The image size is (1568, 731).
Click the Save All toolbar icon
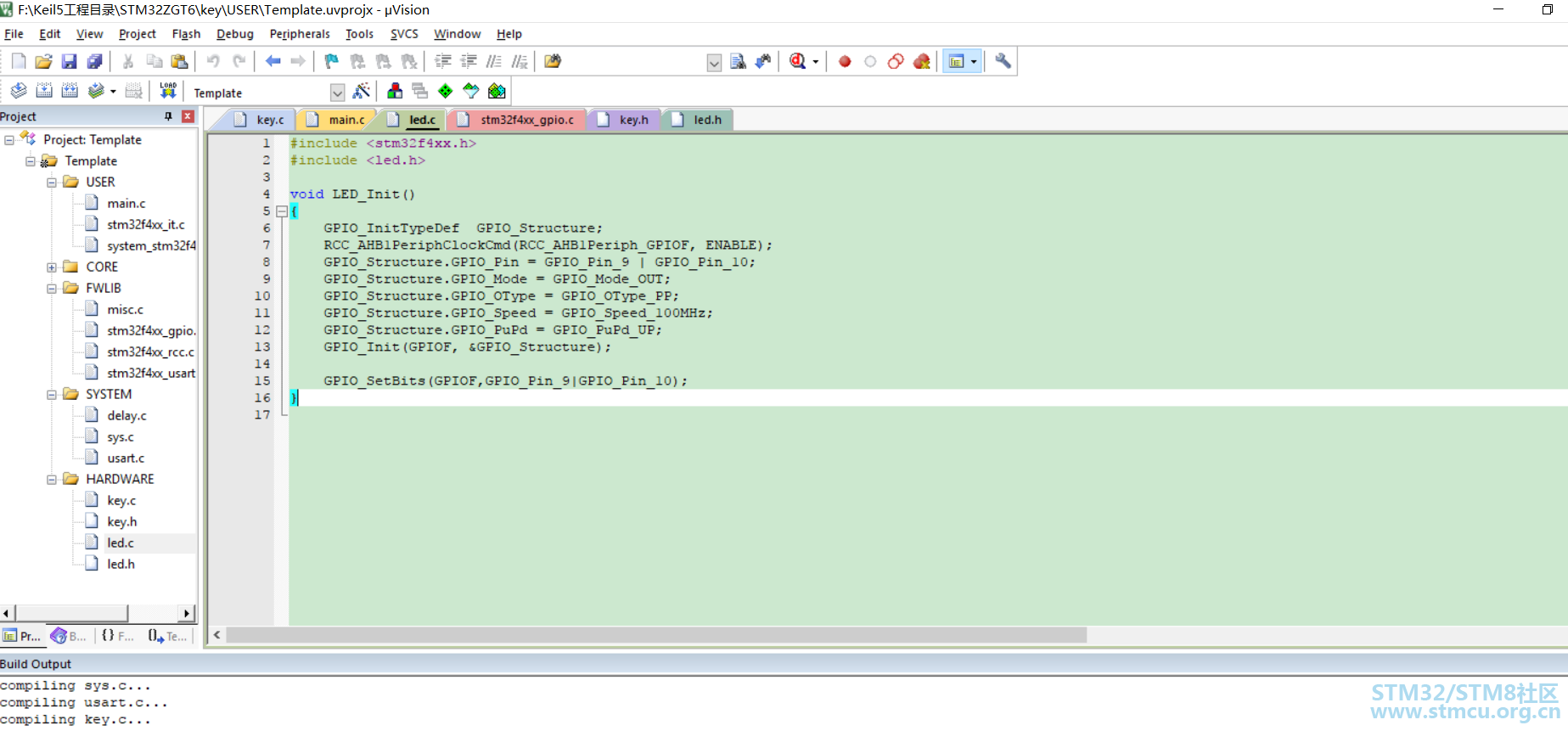(x=95, y=61)
